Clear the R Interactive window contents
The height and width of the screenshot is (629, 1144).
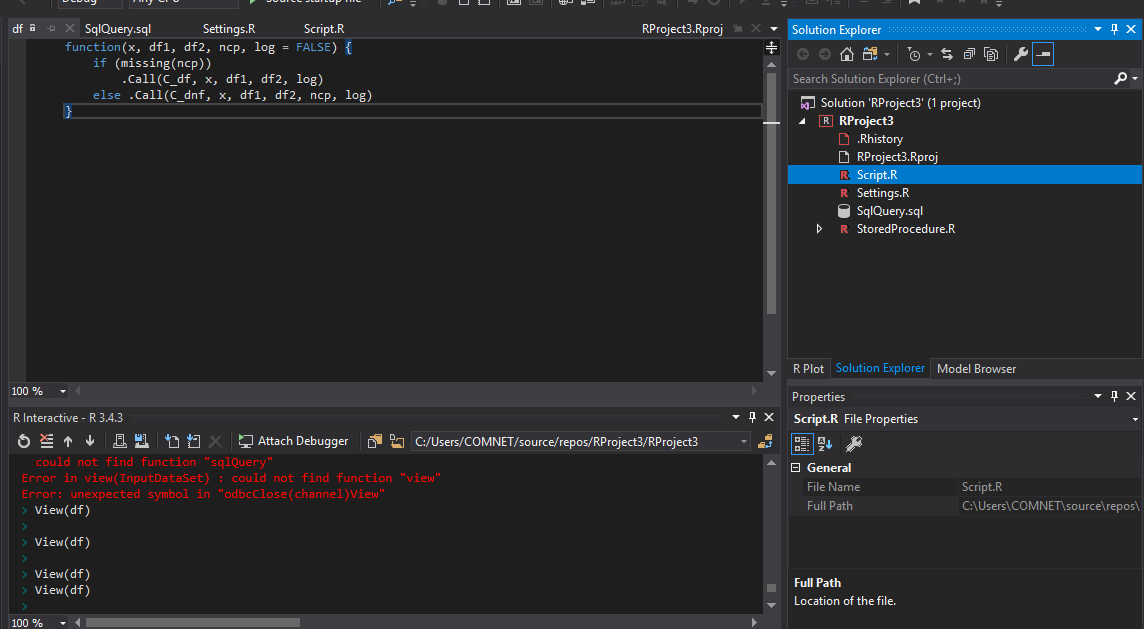coord(46,441)
